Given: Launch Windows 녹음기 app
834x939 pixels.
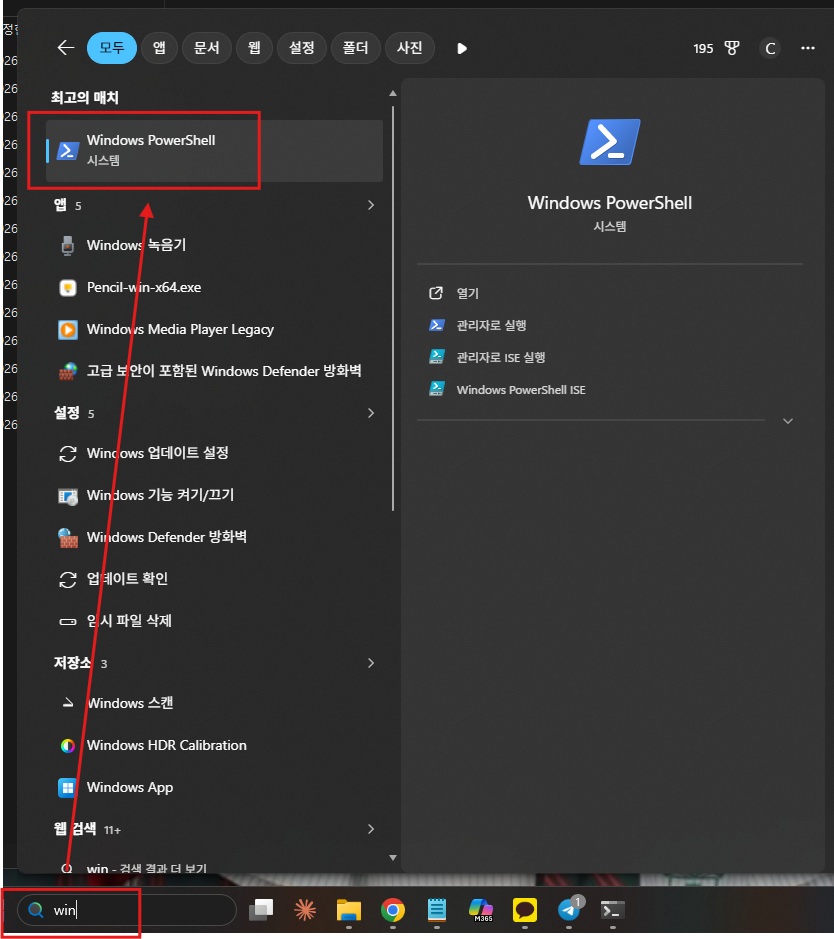Looking at the screenshot, I should tap(214, 246).
